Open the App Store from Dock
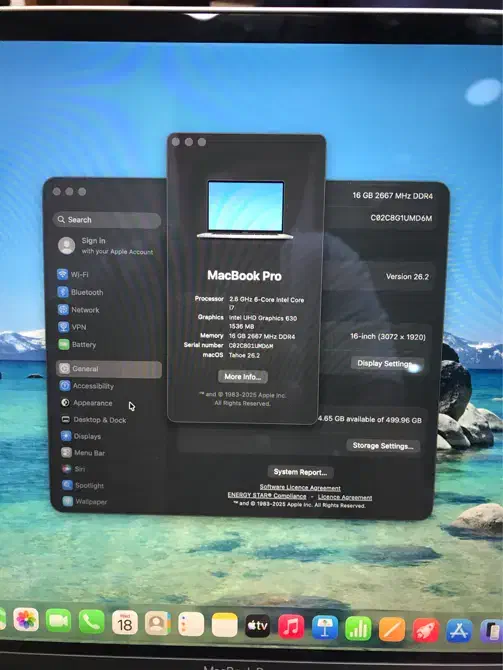Viewport: 503px width, 670px height. (x=459, y=631)
